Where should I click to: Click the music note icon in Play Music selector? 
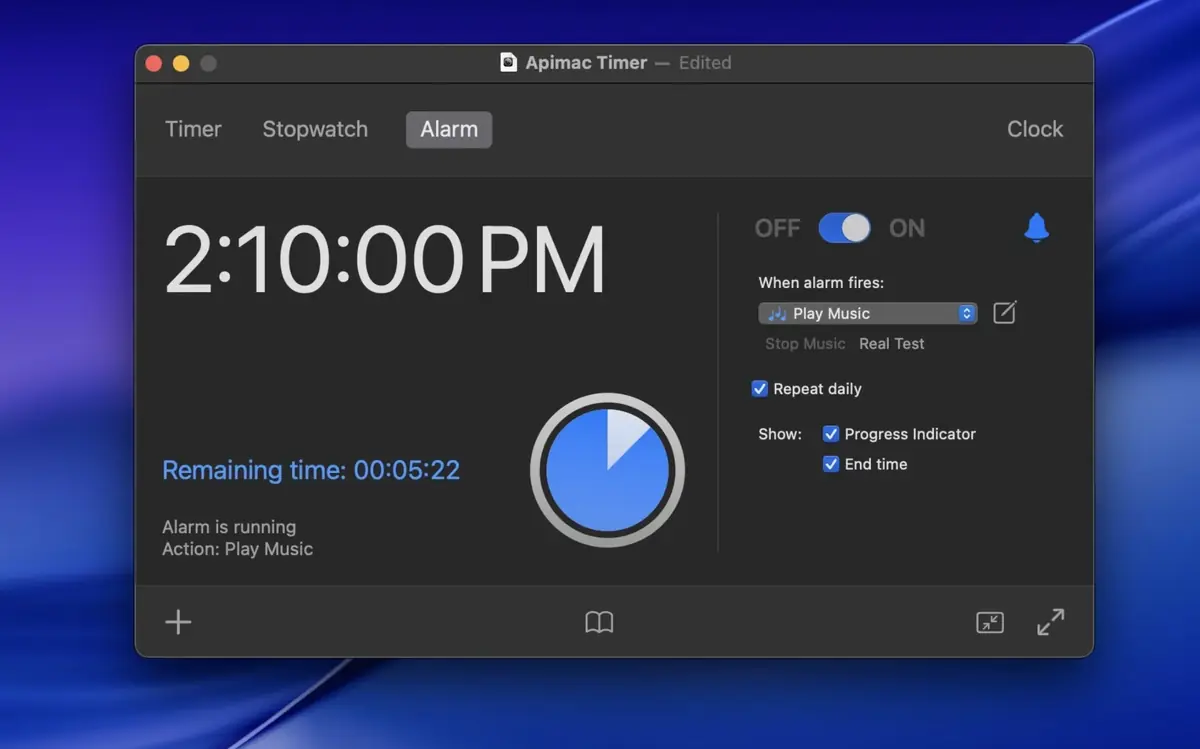(x=778, y=313)
